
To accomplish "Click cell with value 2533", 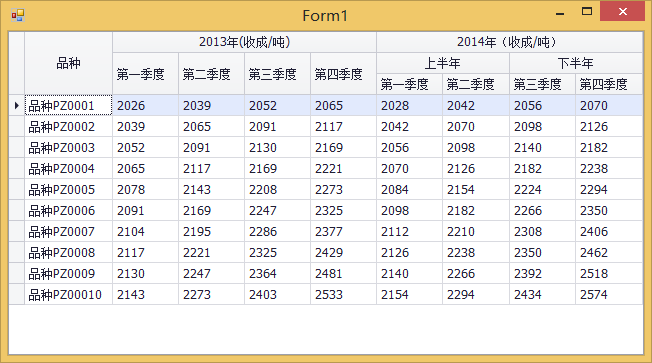I will [343, 294].
